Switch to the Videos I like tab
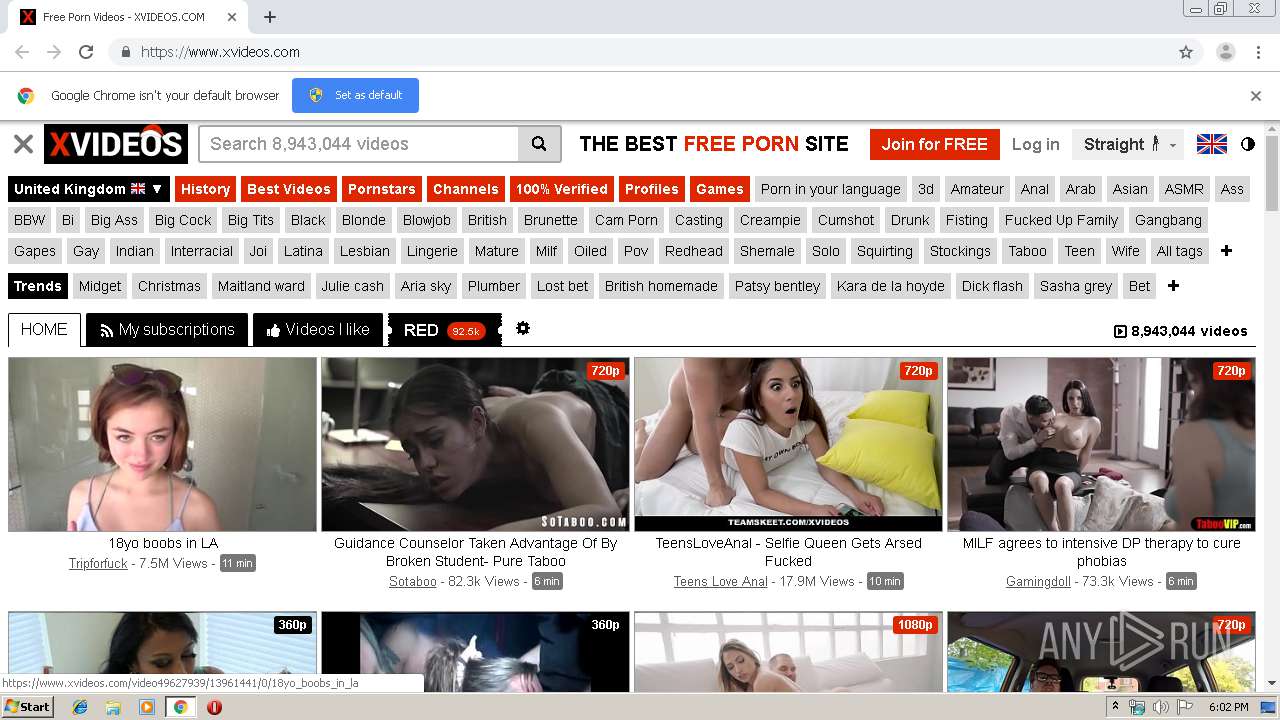This screenshot has height=720, width=1280. [x=318, y=329]
